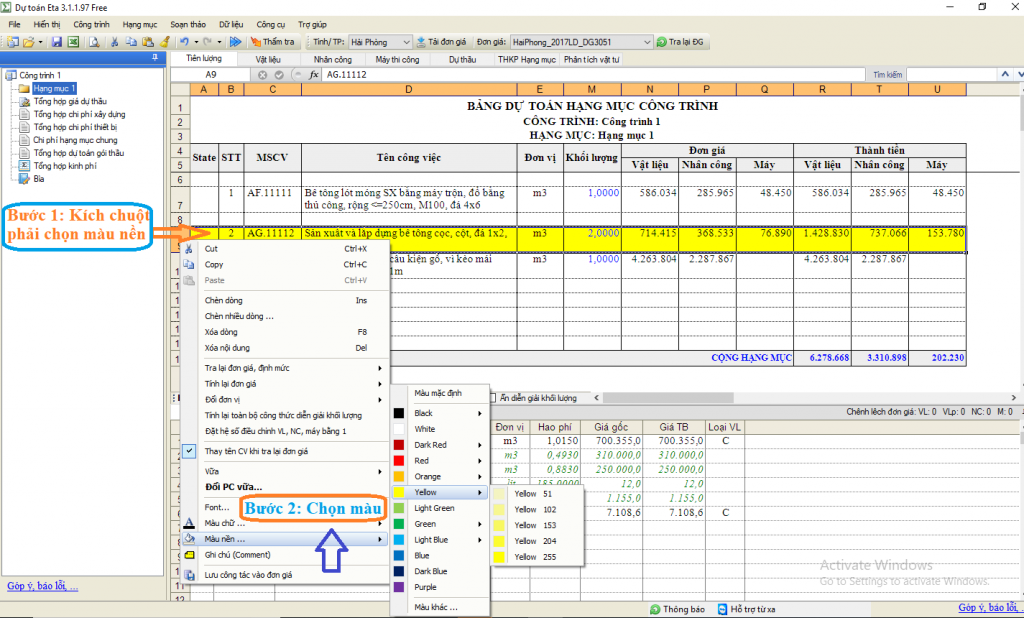Toggle Thay tên CV khi tra lại đơn giá
The image size is (1024, 618).
click(x=256, y=452)
